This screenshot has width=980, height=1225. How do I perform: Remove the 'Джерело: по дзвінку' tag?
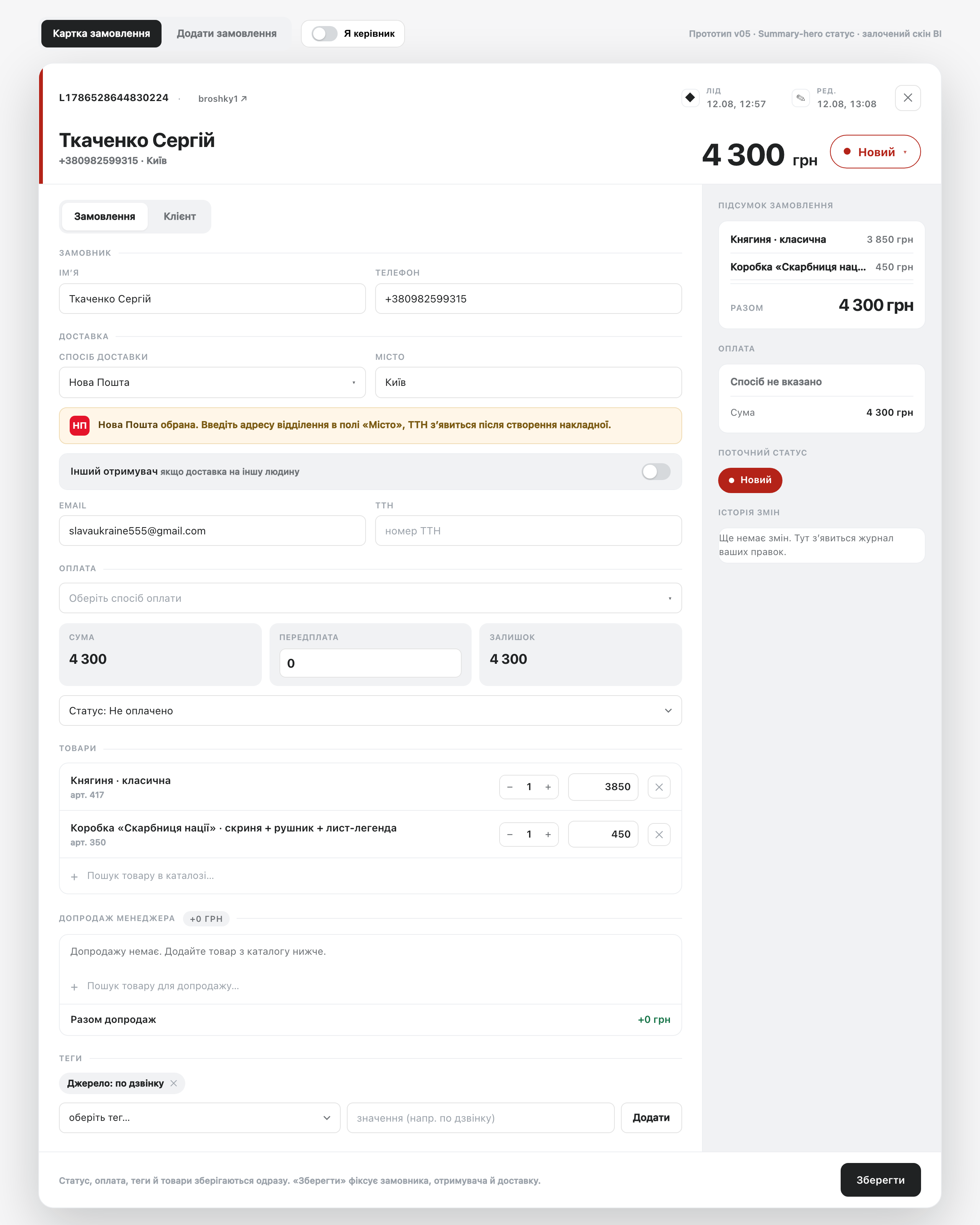(174, 1083)
